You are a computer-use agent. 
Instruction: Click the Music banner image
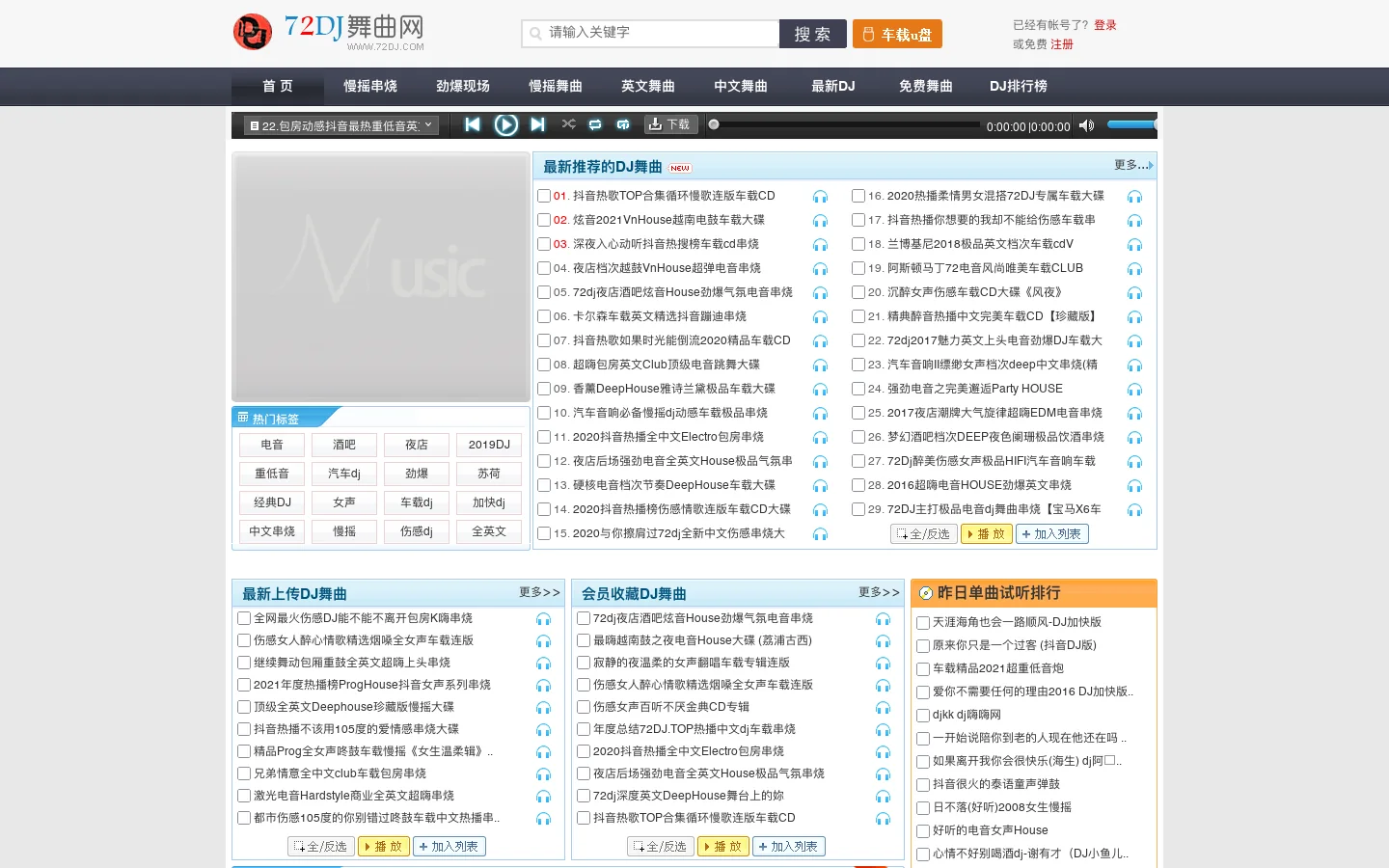pyautogui.click(x=381, y=278)
